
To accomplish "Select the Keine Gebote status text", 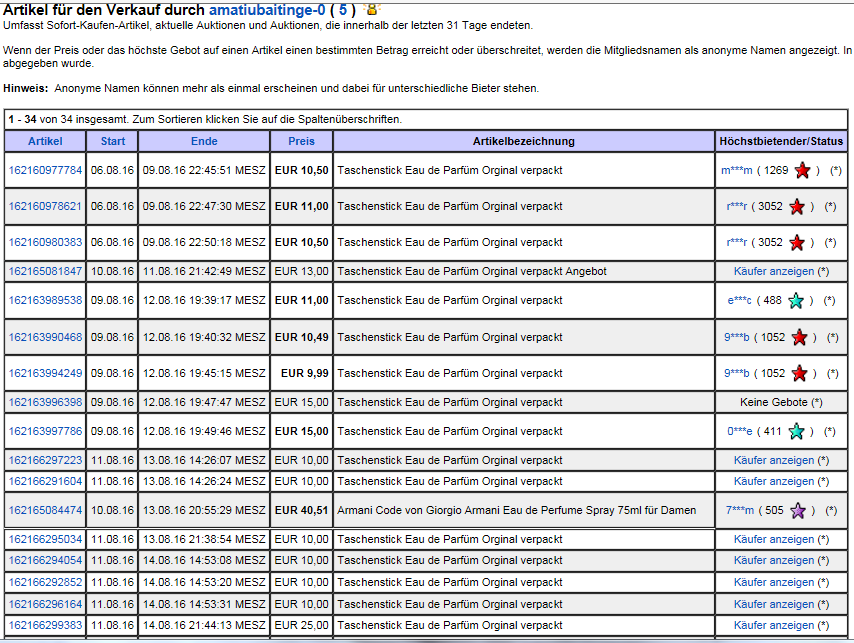I will pos(774,402).
